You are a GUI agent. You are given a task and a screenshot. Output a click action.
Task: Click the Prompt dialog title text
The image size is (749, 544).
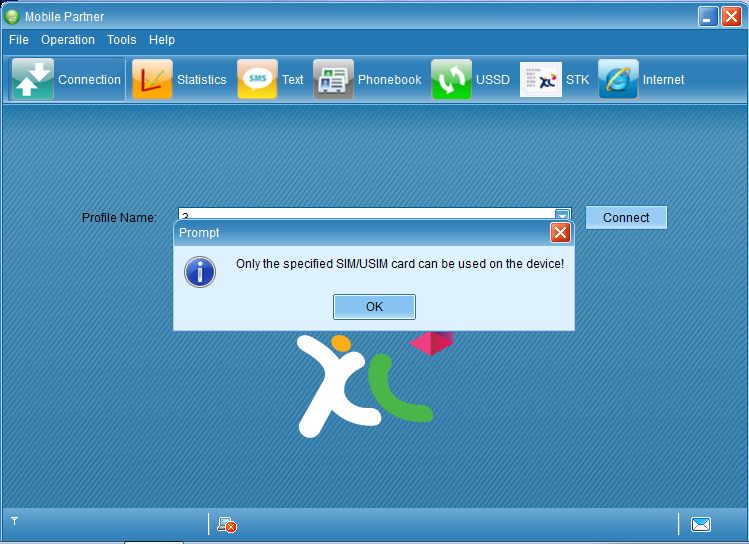click(x=199, y=233)
